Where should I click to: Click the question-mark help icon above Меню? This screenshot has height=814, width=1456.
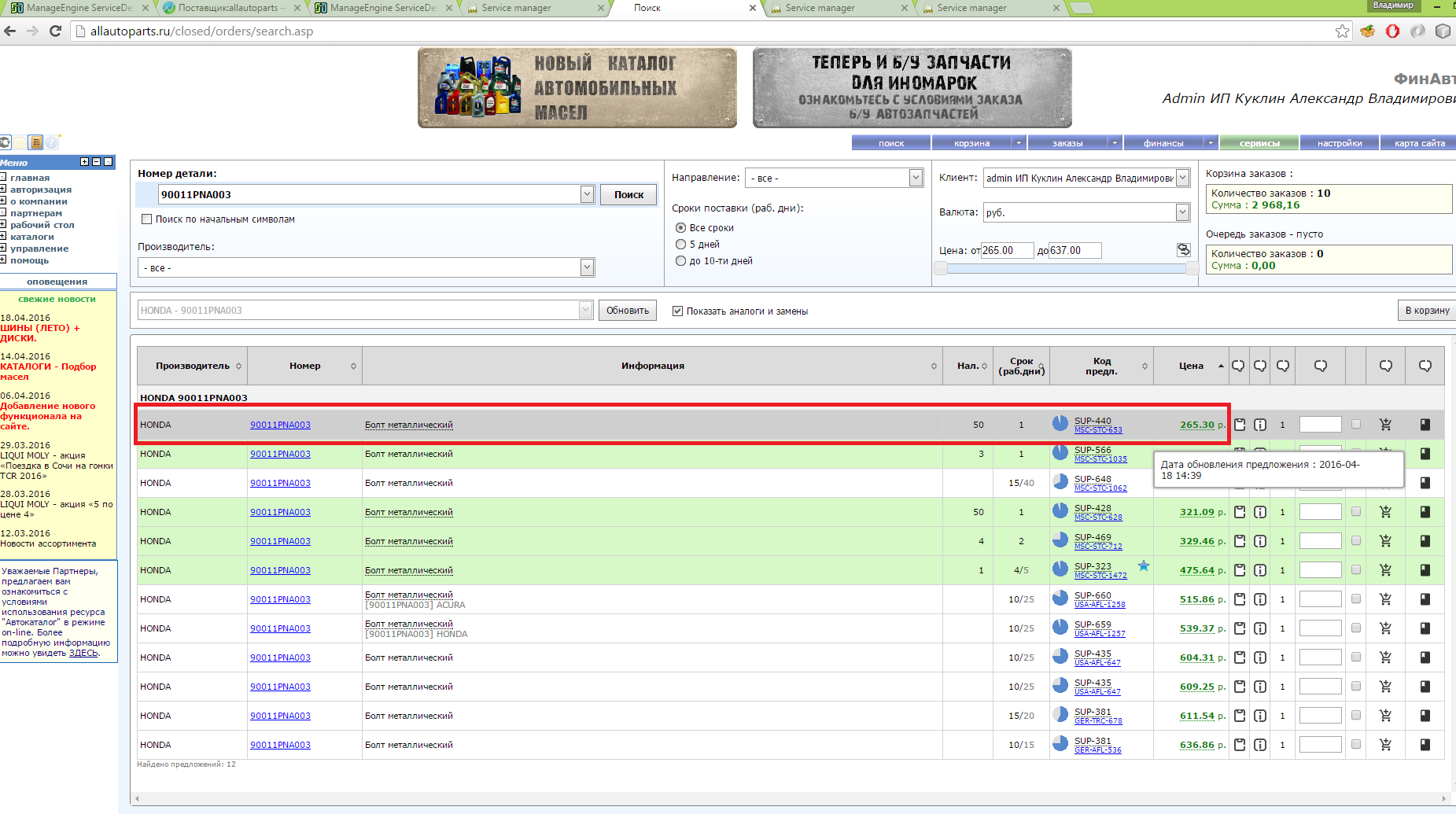click(52, 142)
